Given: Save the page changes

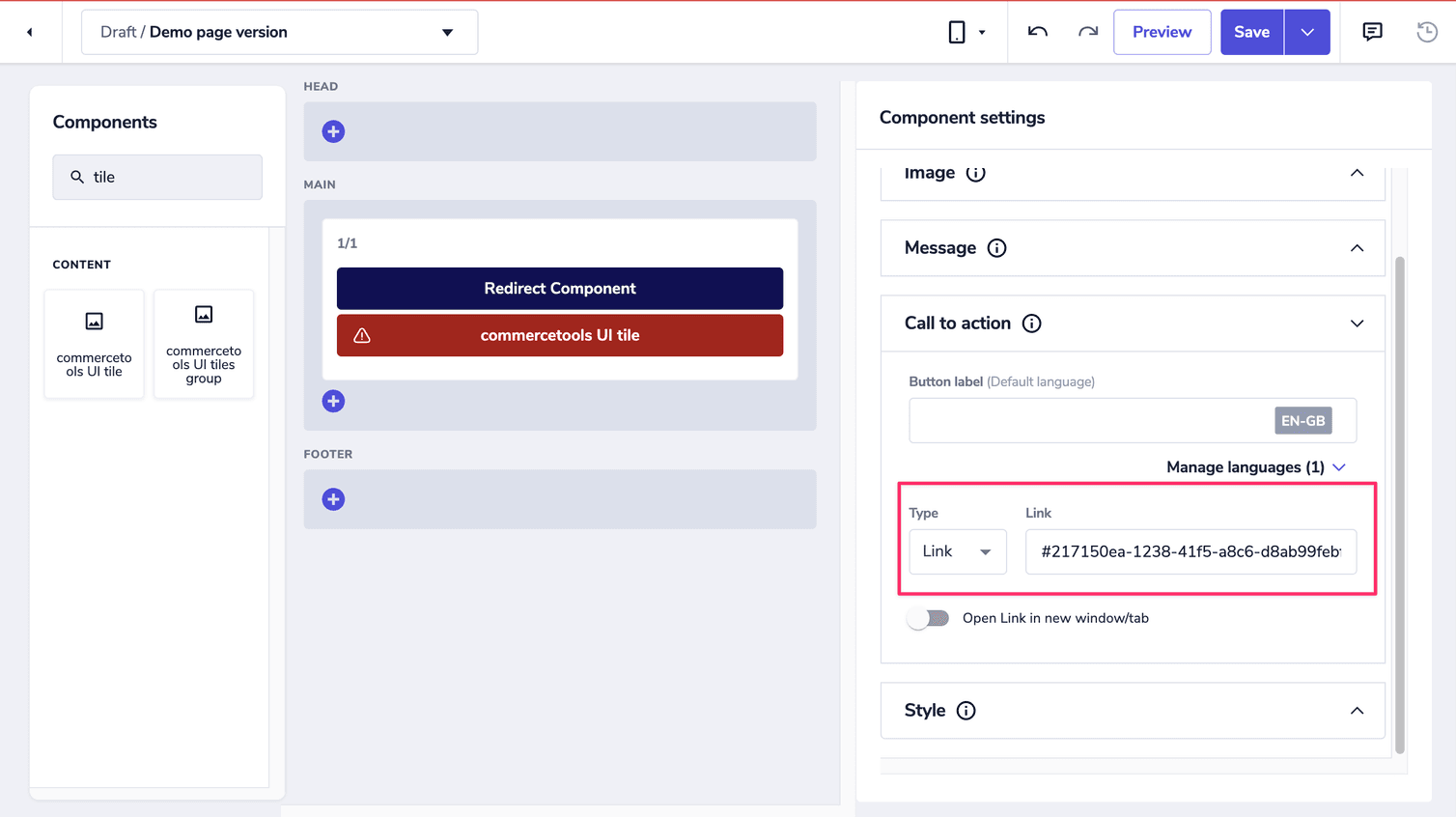Looking at the screenshot, I should click(x=1251, y=31).
